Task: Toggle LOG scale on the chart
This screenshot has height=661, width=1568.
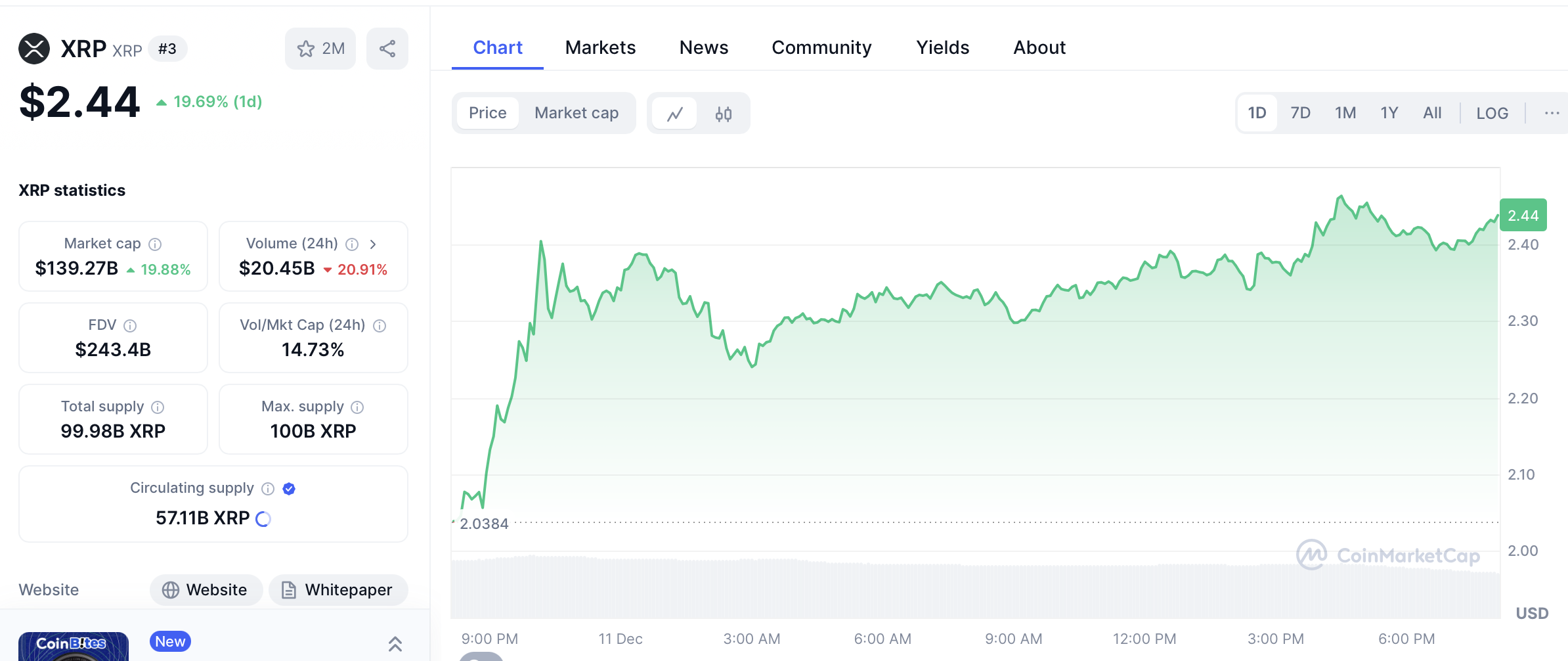Action: (1492, 113)
